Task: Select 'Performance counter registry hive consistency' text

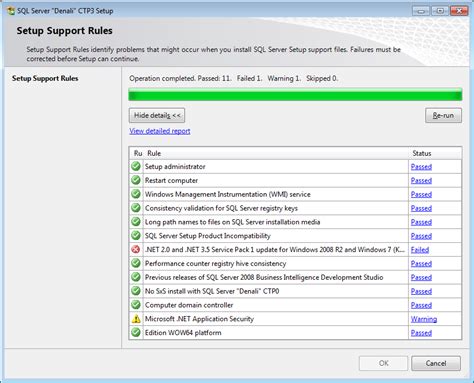Action: pos(215,263)
